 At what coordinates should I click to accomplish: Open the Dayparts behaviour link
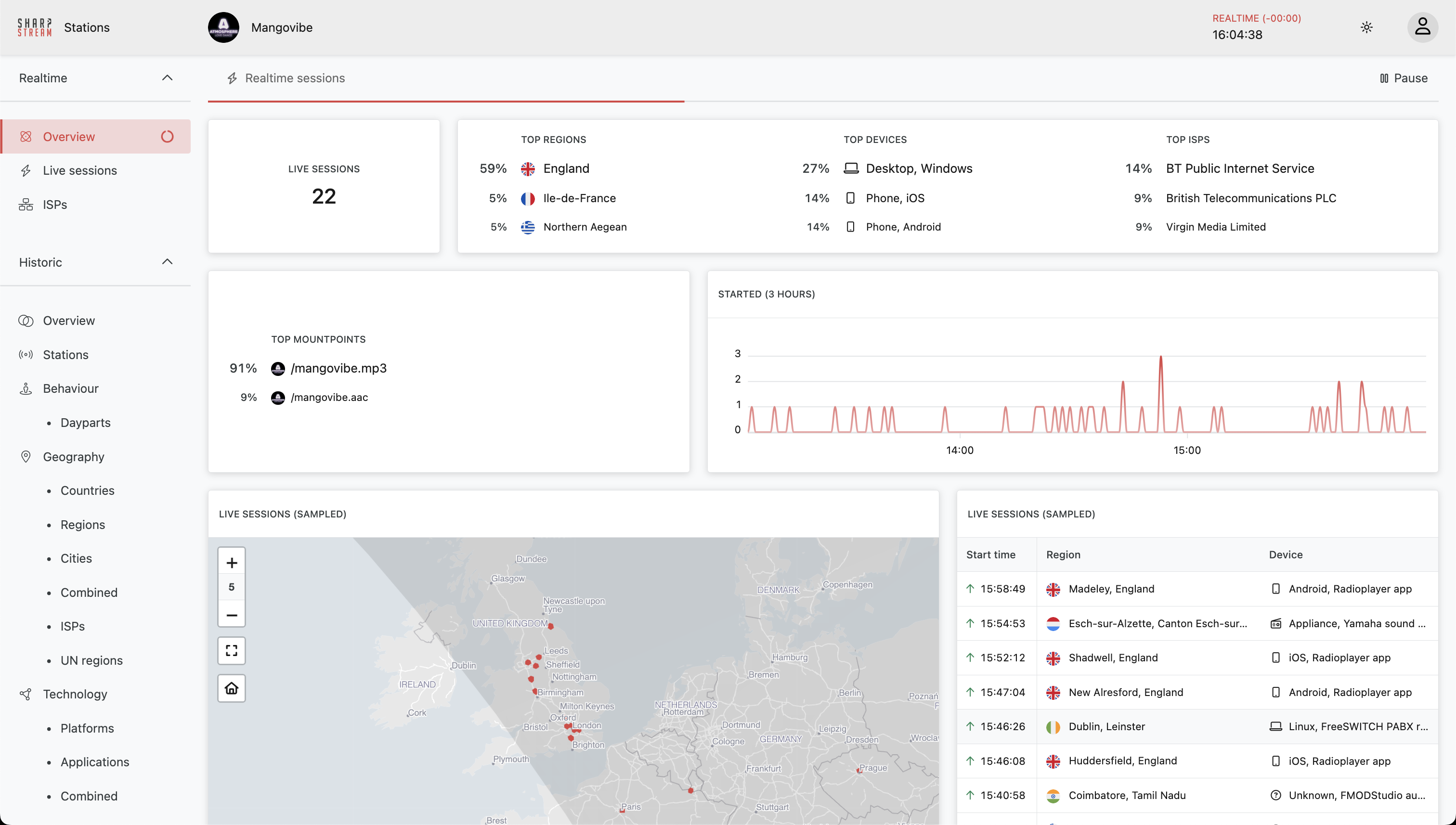click(86, 423)
